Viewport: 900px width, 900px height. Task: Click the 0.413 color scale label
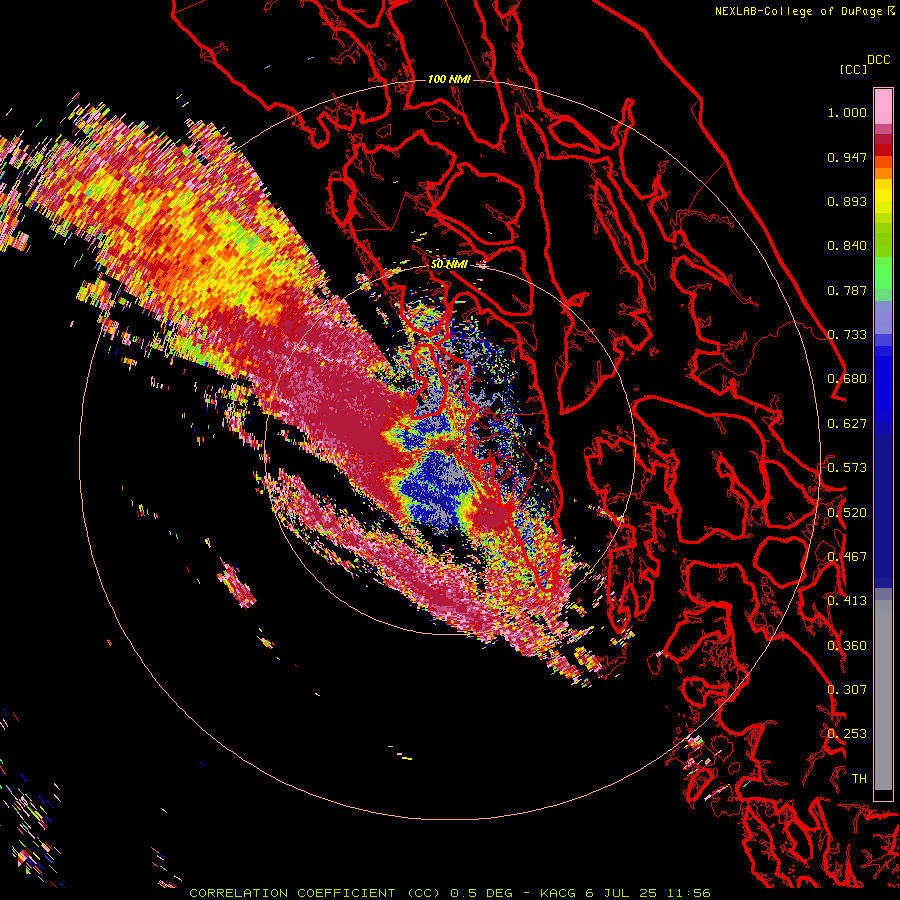click(x=847, y=601)
